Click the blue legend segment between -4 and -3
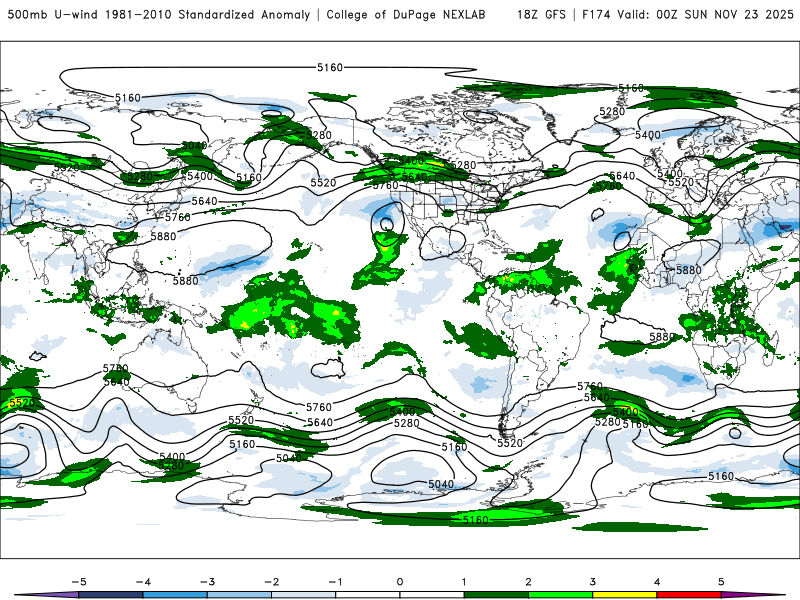 [175, 595]
